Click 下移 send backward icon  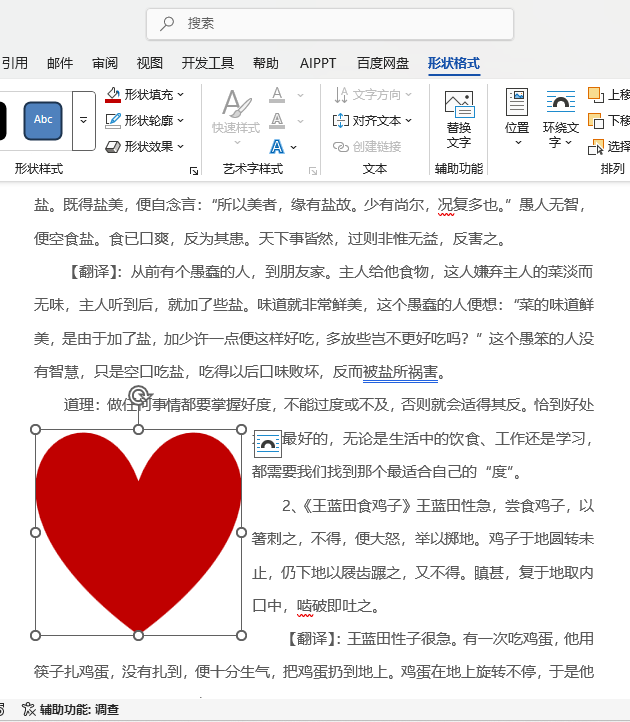pos(596,121)
